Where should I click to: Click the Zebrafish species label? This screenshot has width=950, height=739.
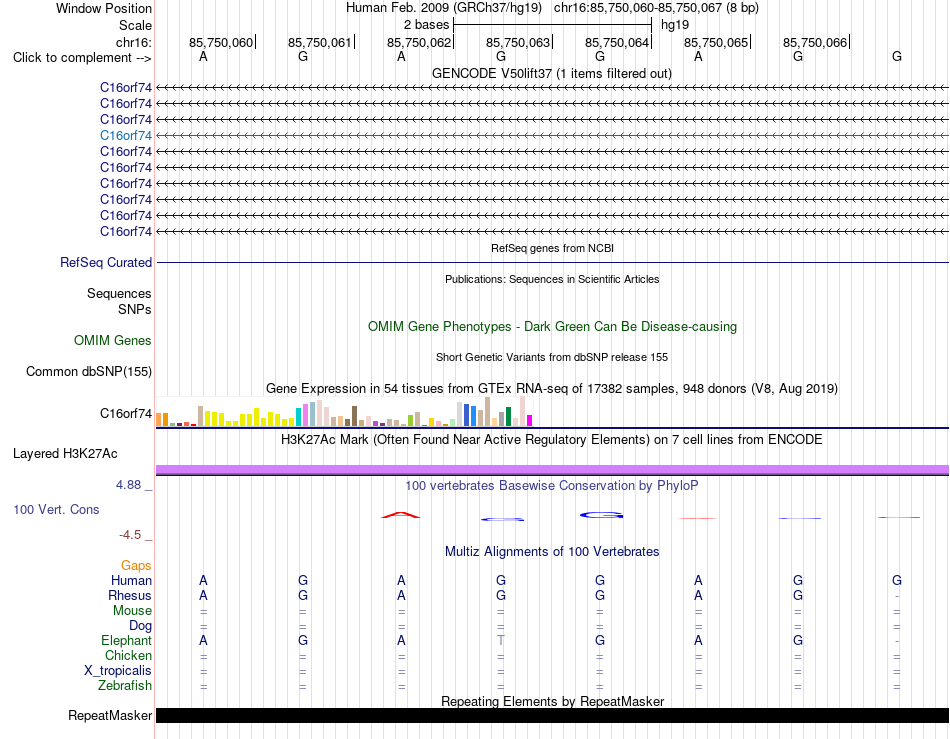pos(125,685)
